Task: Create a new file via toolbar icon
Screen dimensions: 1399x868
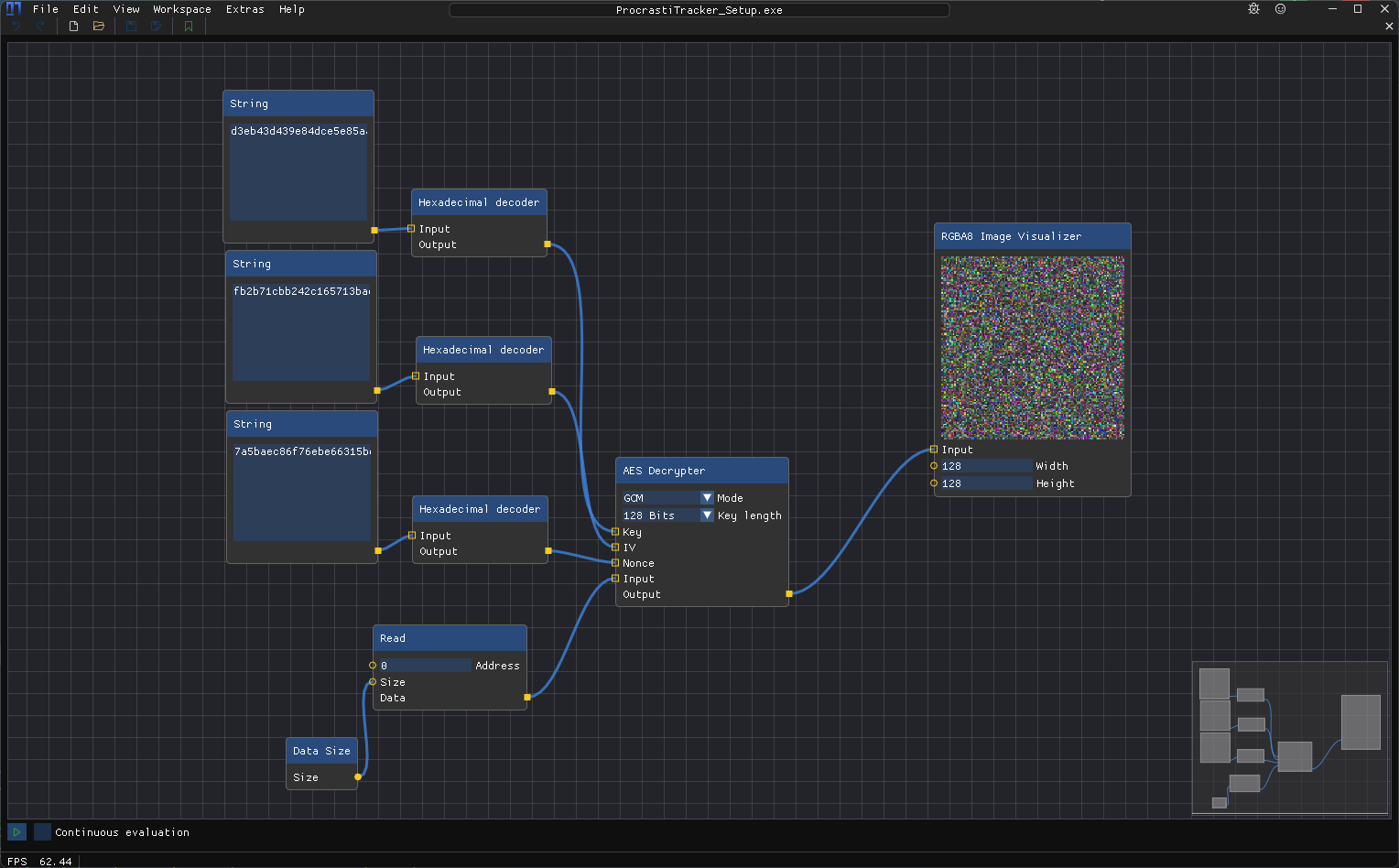Action: (72, 26)
